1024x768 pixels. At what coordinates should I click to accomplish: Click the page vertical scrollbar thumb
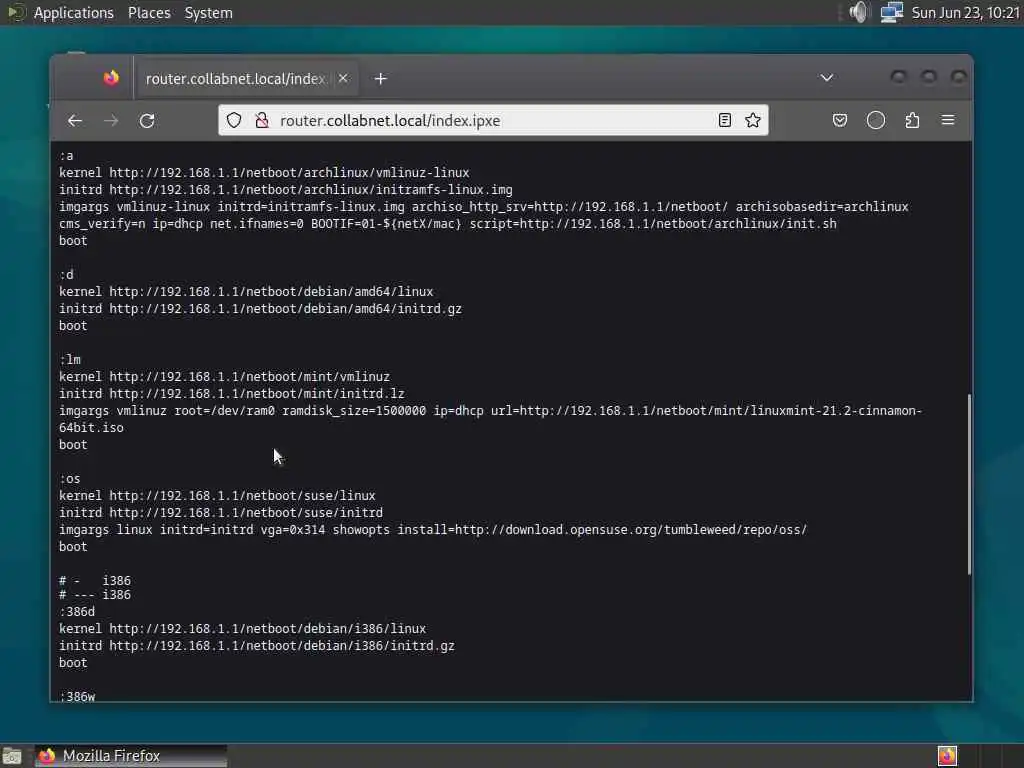coord(969,484)
